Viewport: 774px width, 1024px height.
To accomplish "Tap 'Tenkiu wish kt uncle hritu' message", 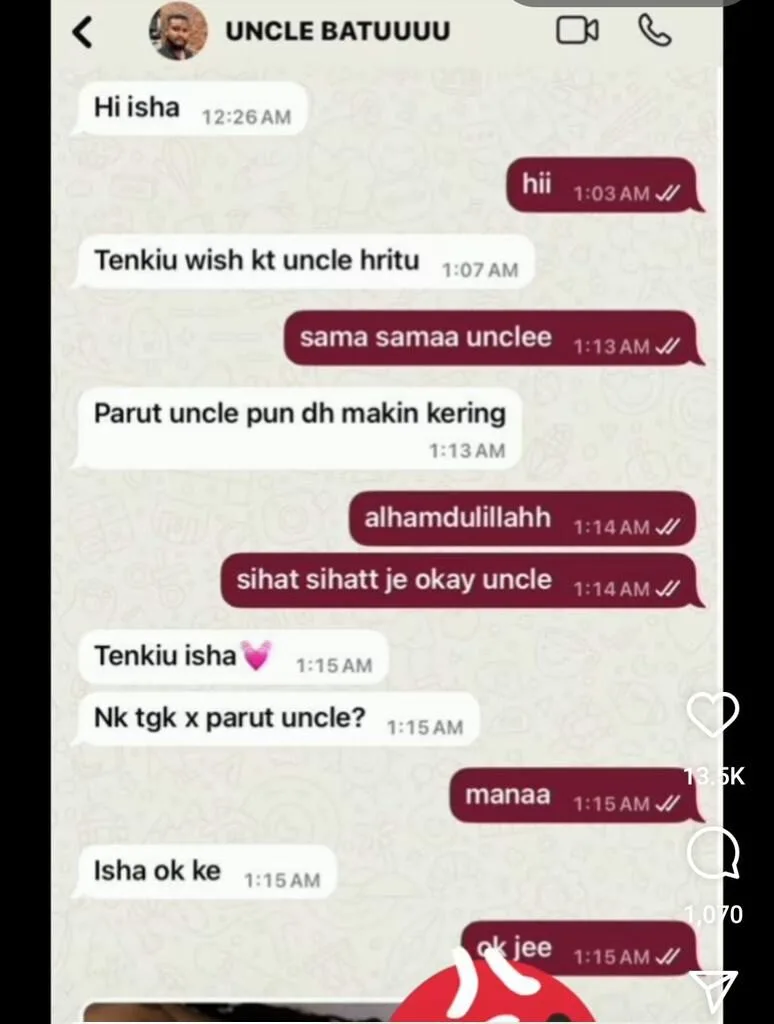I will point(304,261).
